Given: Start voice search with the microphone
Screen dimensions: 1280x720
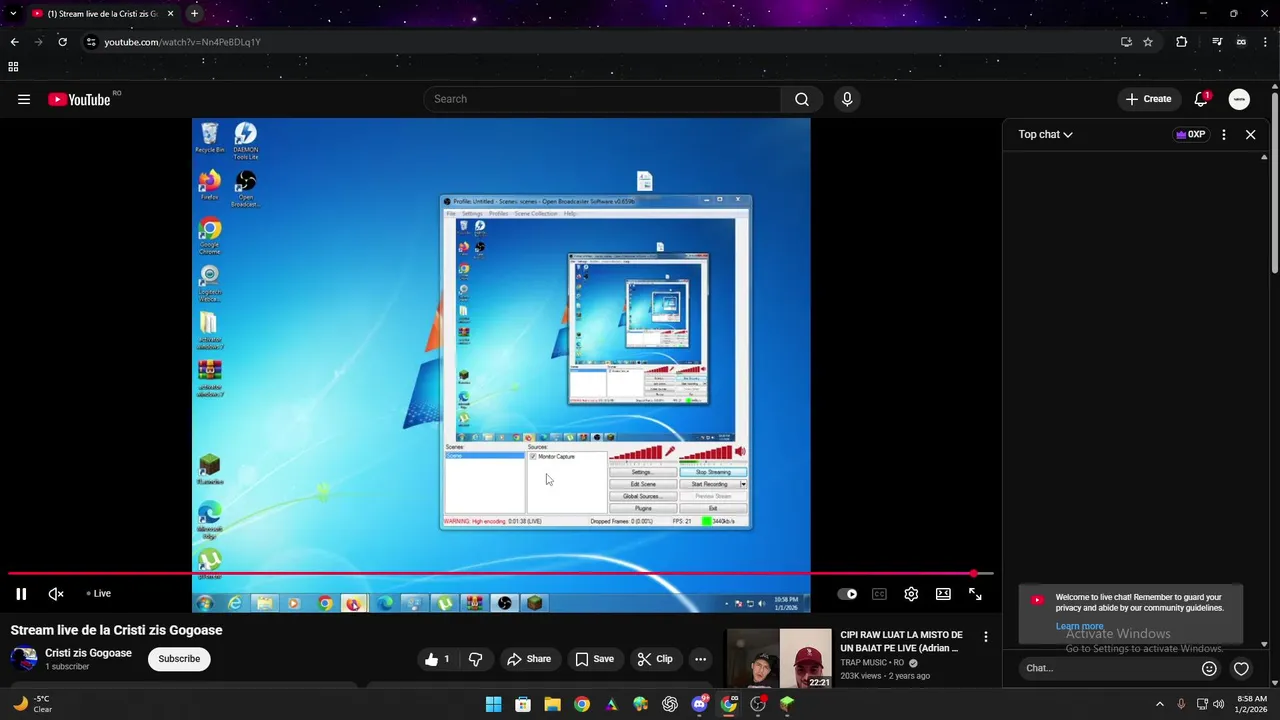Looking at the screenshot, I should pos(847,99).
